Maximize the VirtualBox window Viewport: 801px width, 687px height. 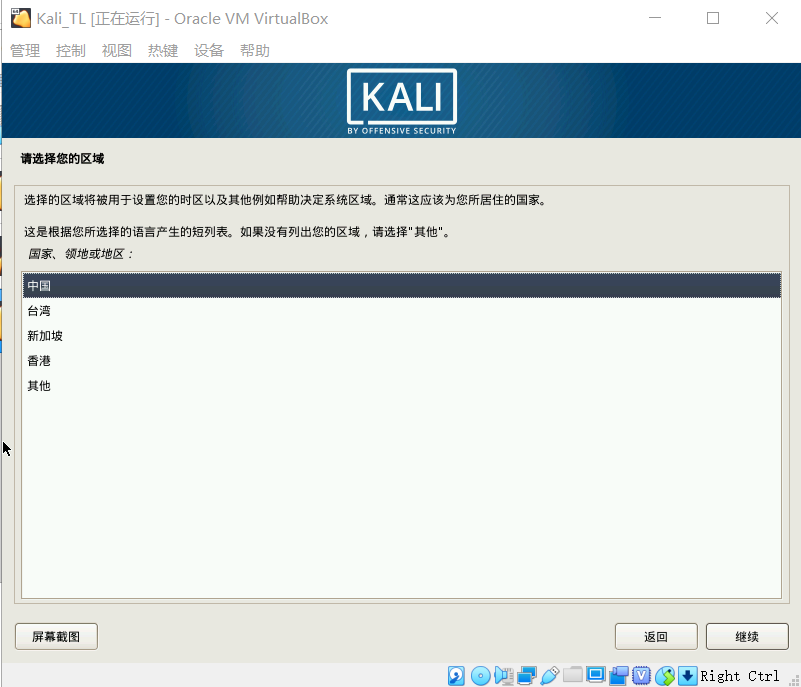(x=713, y=18)
